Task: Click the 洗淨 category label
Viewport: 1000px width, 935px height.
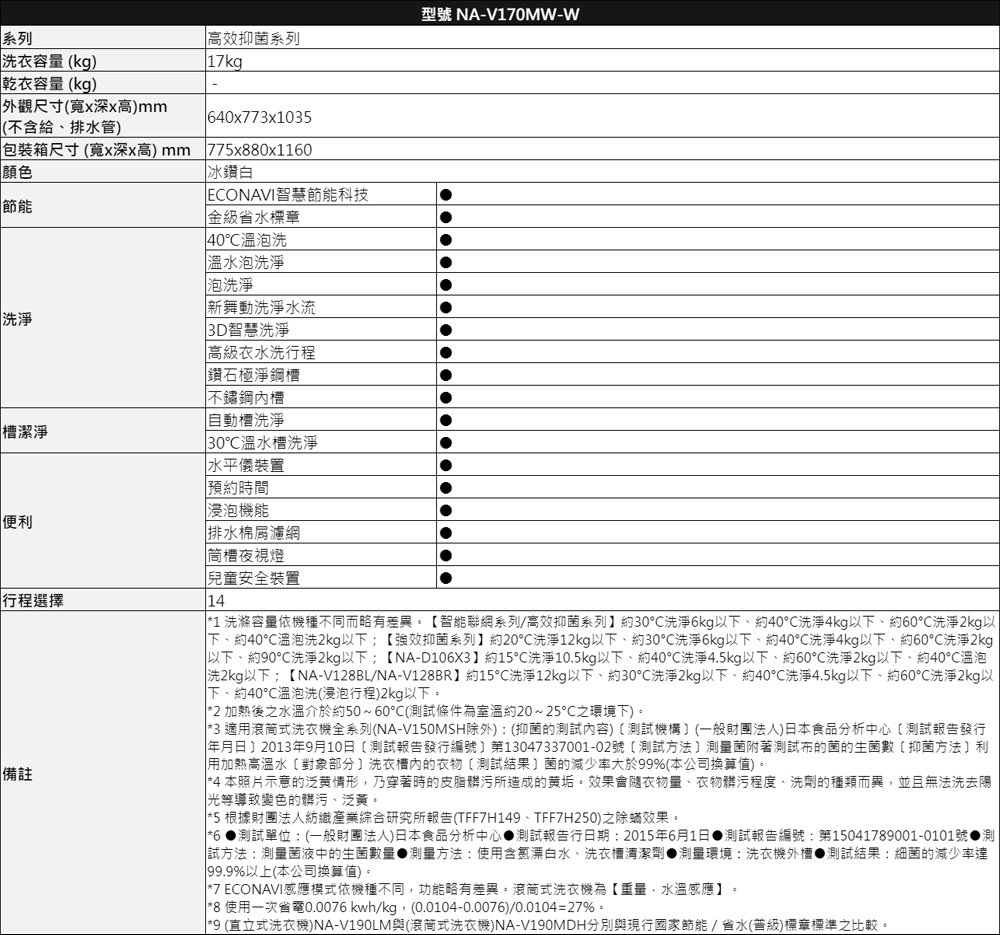Action: 17,319
